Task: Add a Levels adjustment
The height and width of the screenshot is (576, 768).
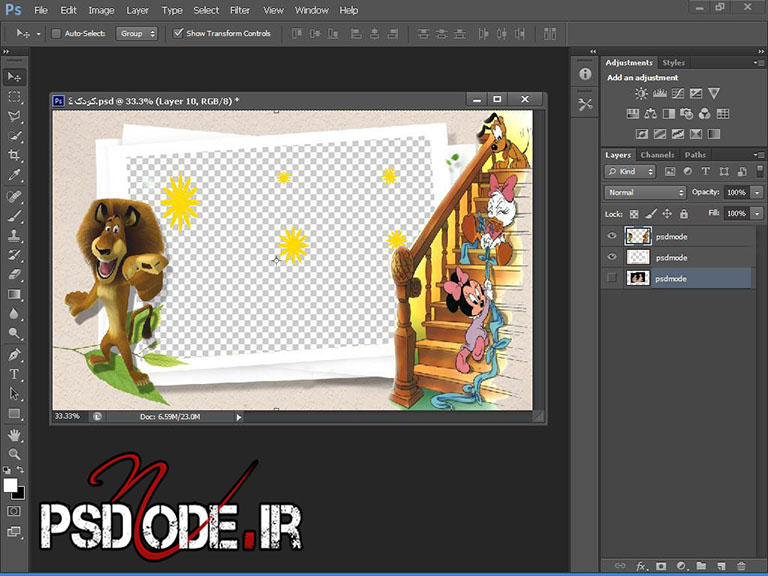Action: [x=660, y=93]
